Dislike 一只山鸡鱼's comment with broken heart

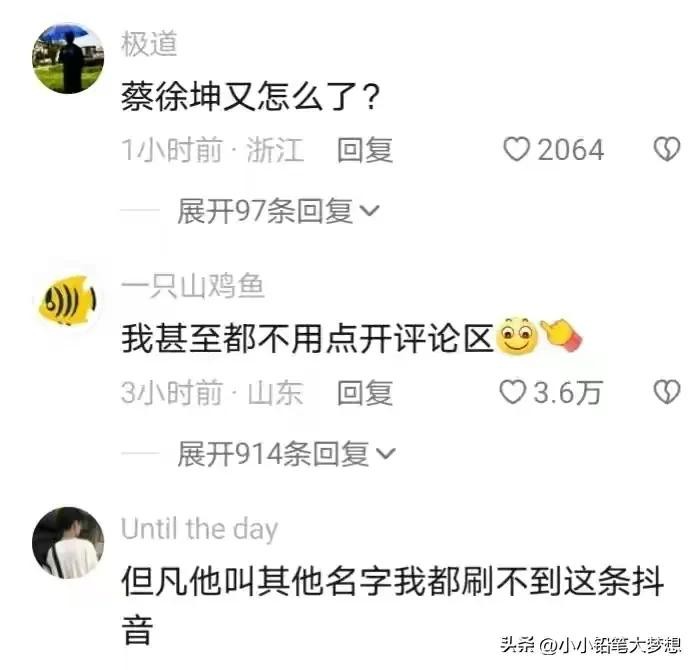(666, 392)
